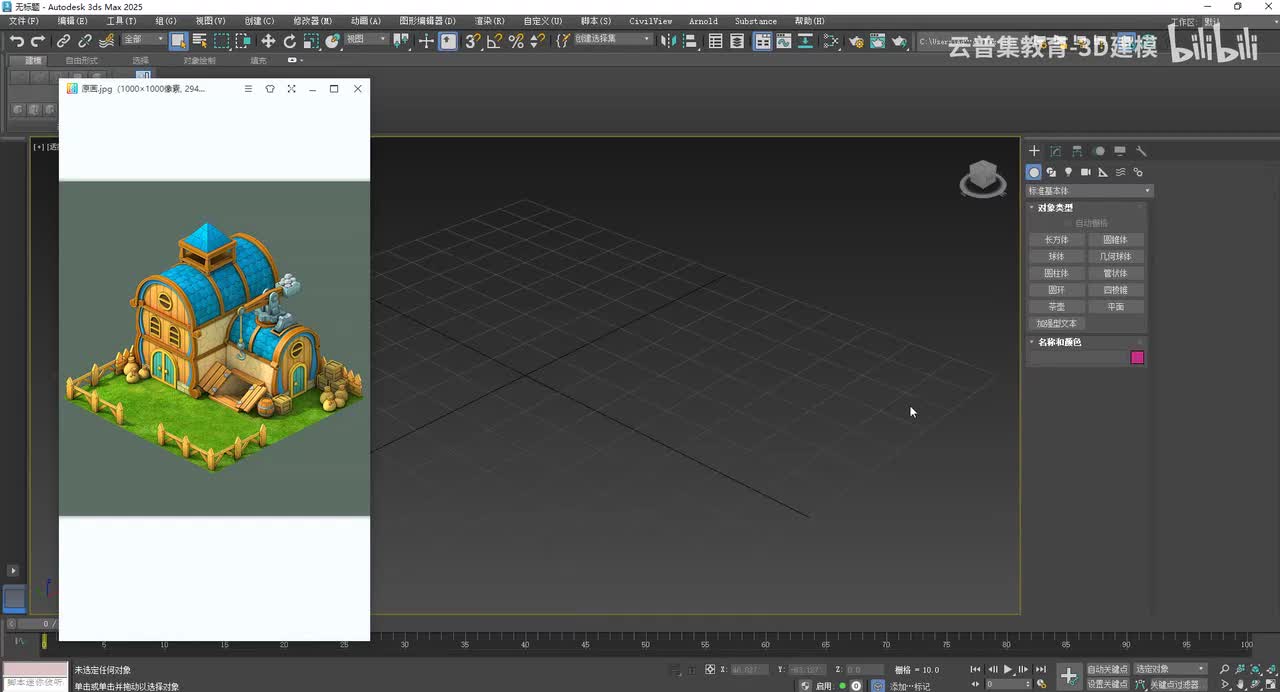This screenshot has height=692, width=1280.
Task: Toggle the 3D Snaps button
Action: (x=473, y=41)
